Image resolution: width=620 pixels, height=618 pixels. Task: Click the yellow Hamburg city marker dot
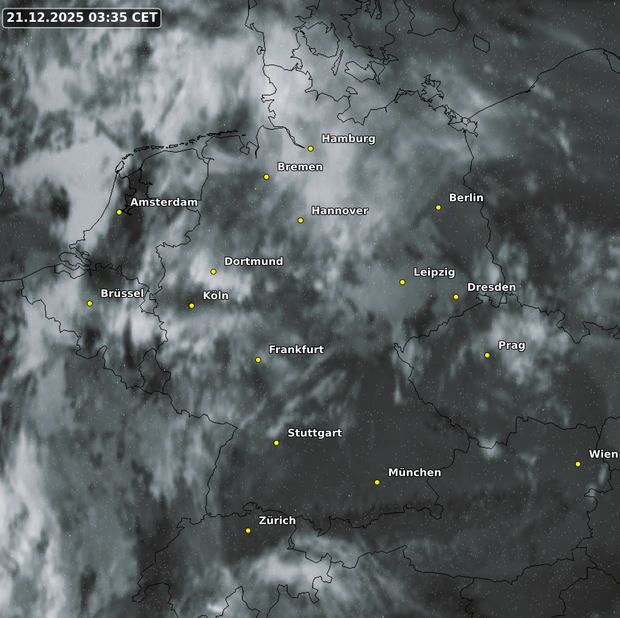311,149
